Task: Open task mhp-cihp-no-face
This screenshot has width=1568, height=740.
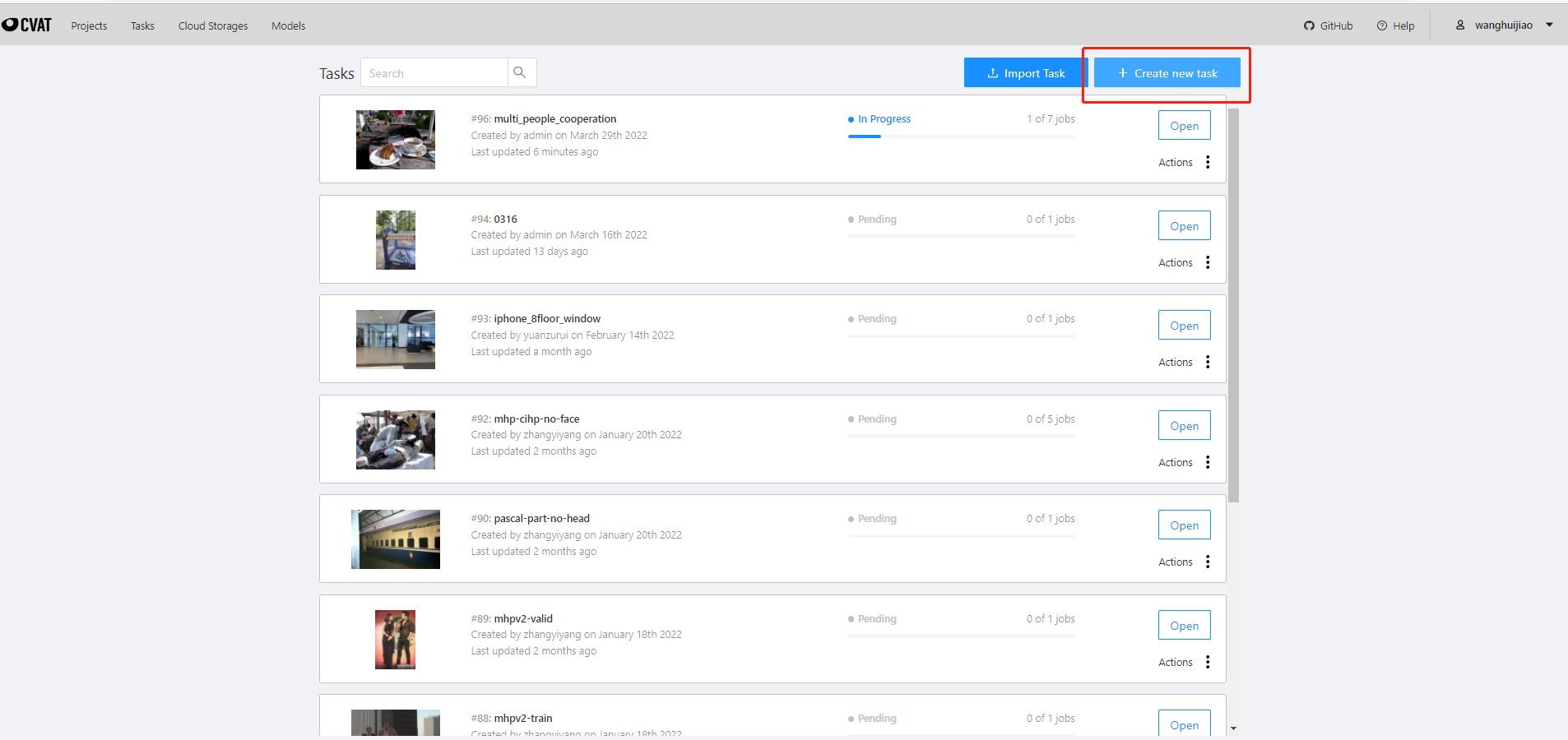Action: (x=1184, y=426)
